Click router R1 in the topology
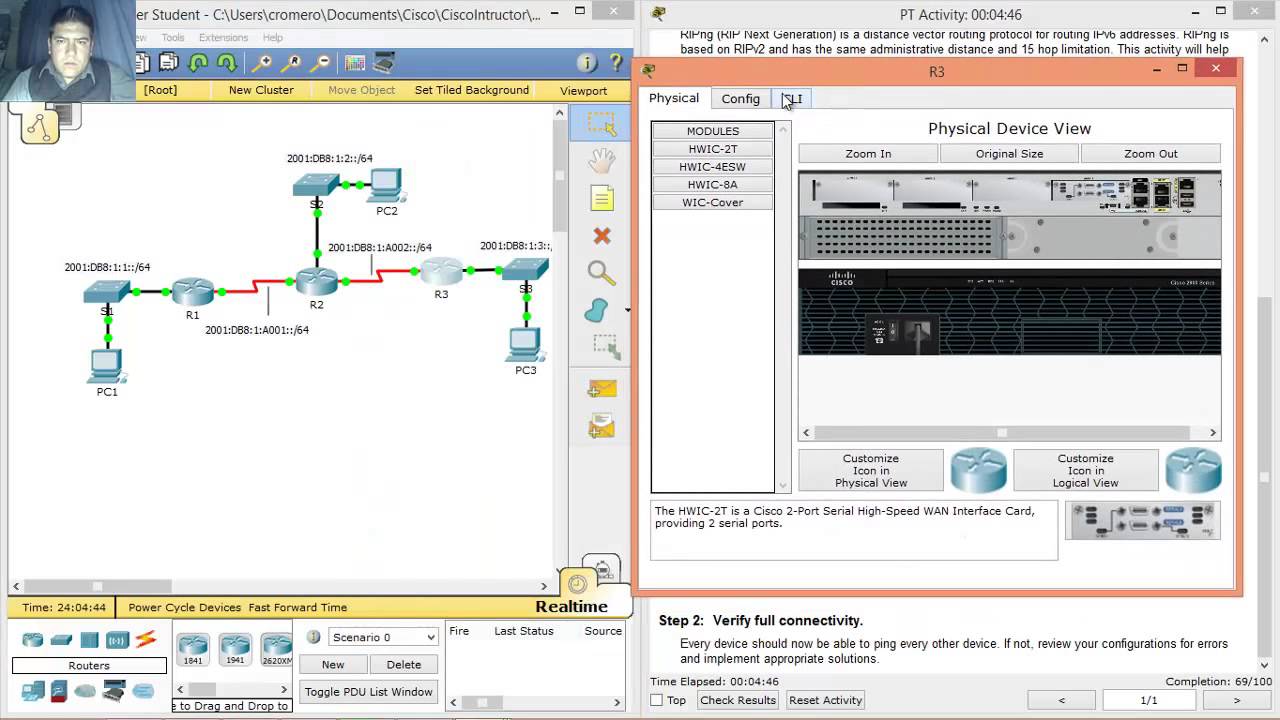The width and height of the screenshot is (1280, 720). pyautogui.click(x=192, y=291)
